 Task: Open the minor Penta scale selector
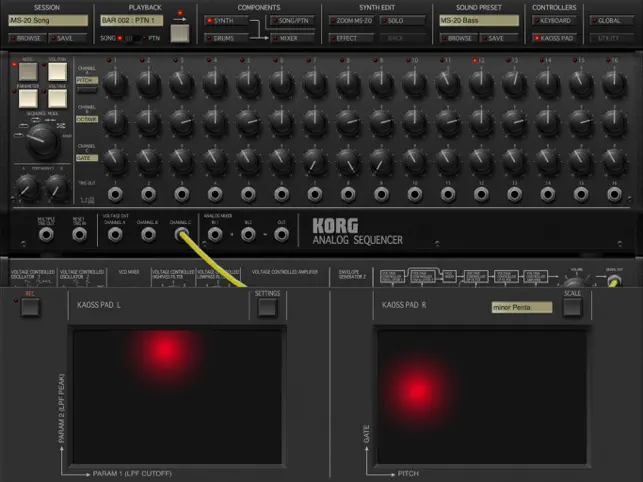point(520,307)
